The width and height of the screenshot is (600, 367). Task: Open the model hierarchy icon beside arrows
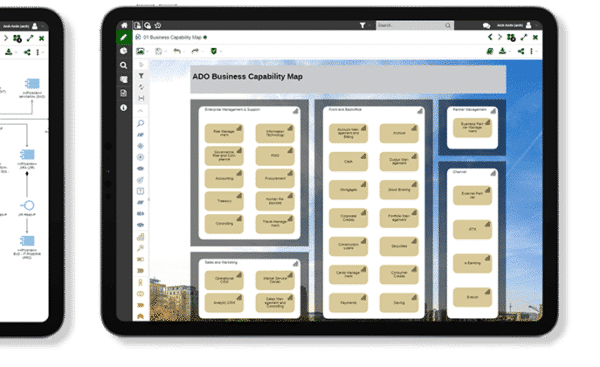[x=511, y=38]
